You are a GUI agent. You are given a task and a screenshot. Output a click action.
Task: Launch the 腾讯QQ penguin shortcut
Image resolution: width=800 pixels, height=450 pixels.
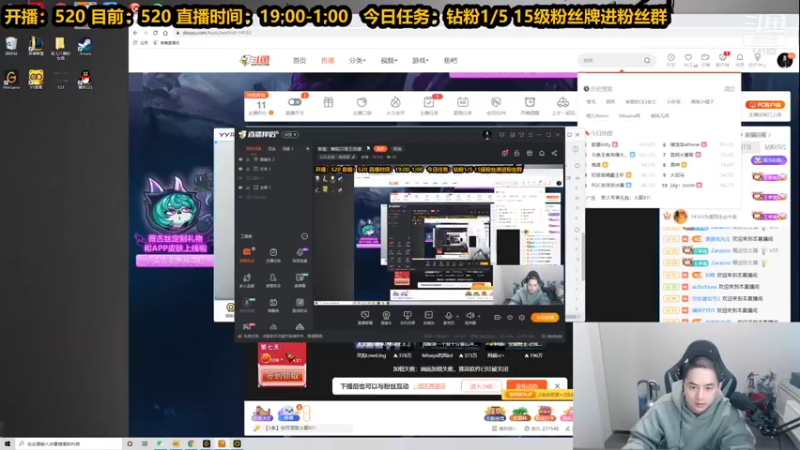(85, 79)
